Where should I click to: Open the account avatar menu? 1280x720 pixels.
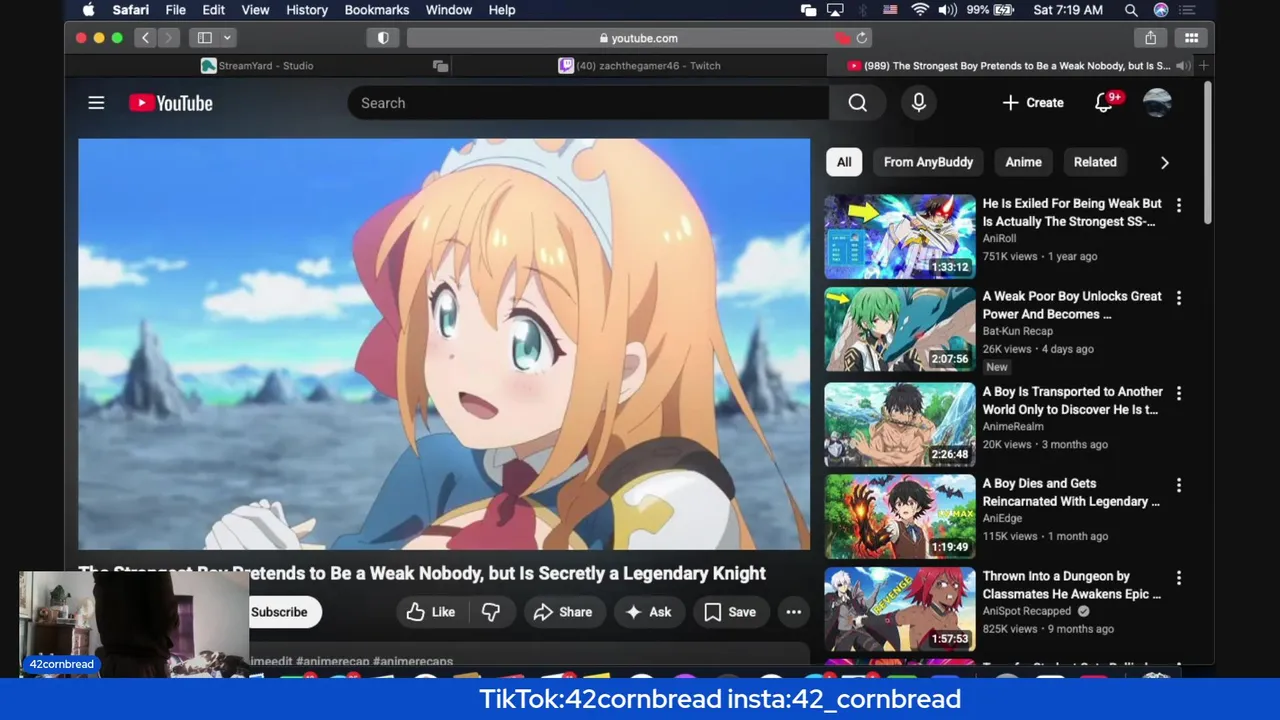[x=1157, y=103]
